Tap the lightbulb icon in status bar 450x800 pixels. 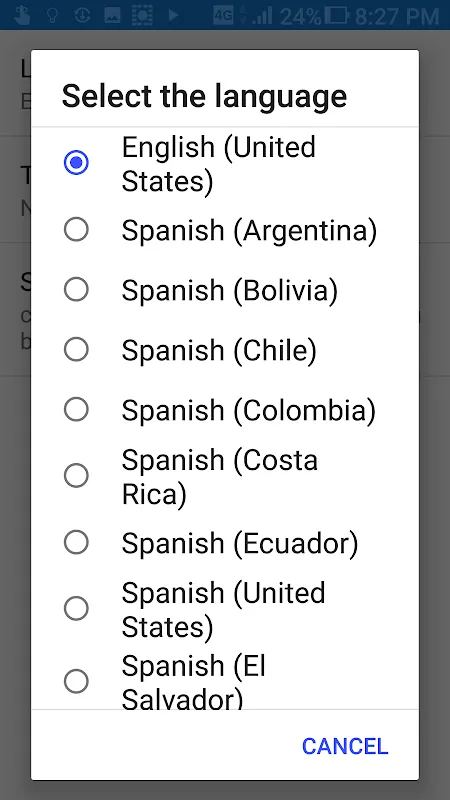tap(53, 15)
